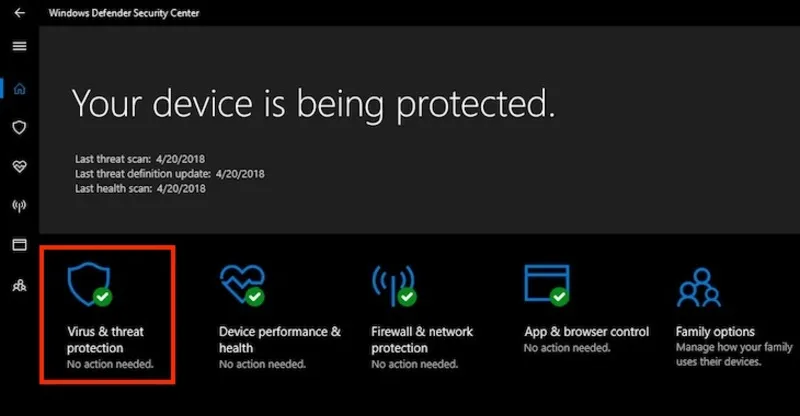The image size is (800, 416).
Task: Click the Device performance heart tile icon
Action: (x=242, y=285)
